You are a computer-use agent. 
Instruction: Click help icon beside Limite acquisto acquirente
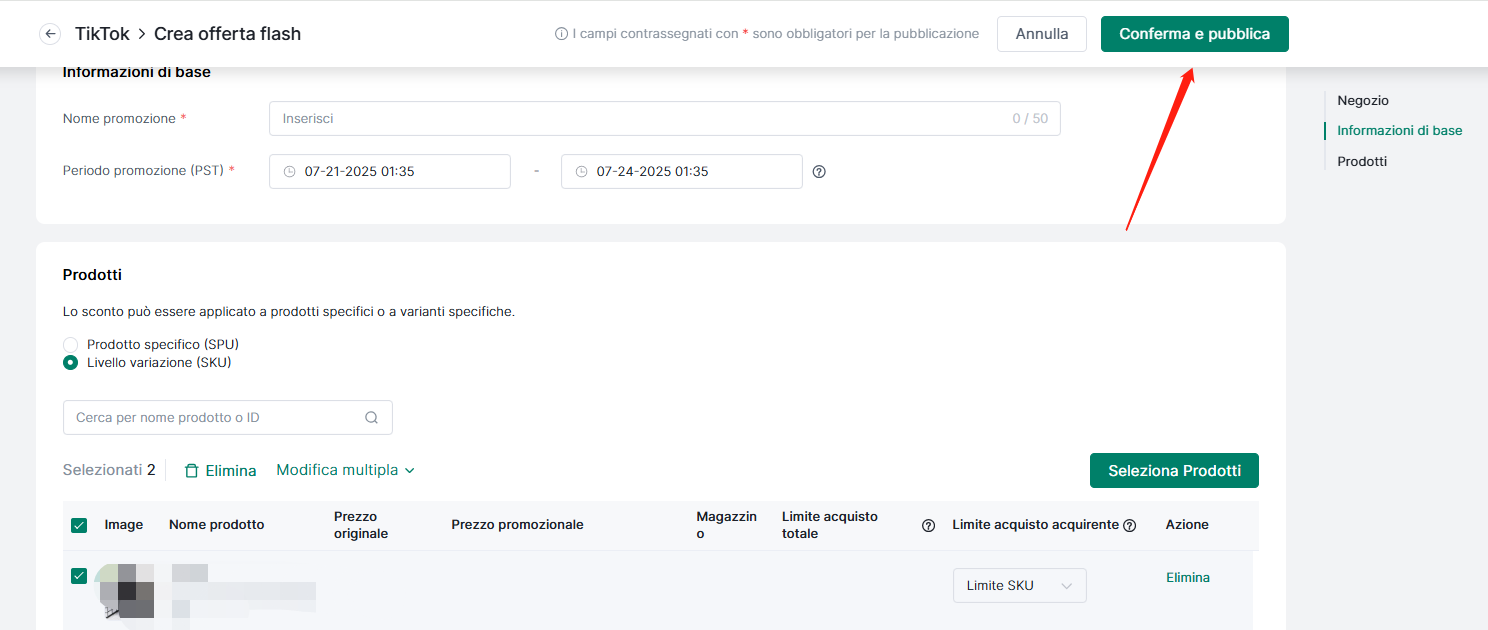click(1130, 526)
